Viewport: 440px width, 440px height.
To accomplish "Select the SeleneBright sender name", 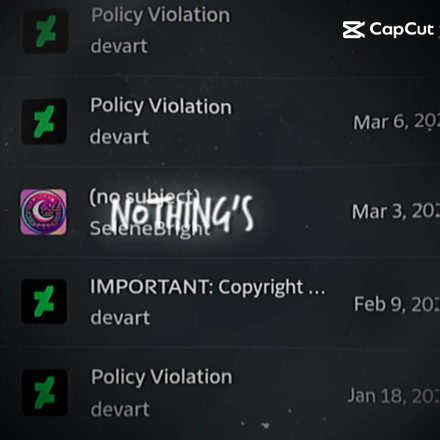I will pyautogui.click(x=150, y=229).
